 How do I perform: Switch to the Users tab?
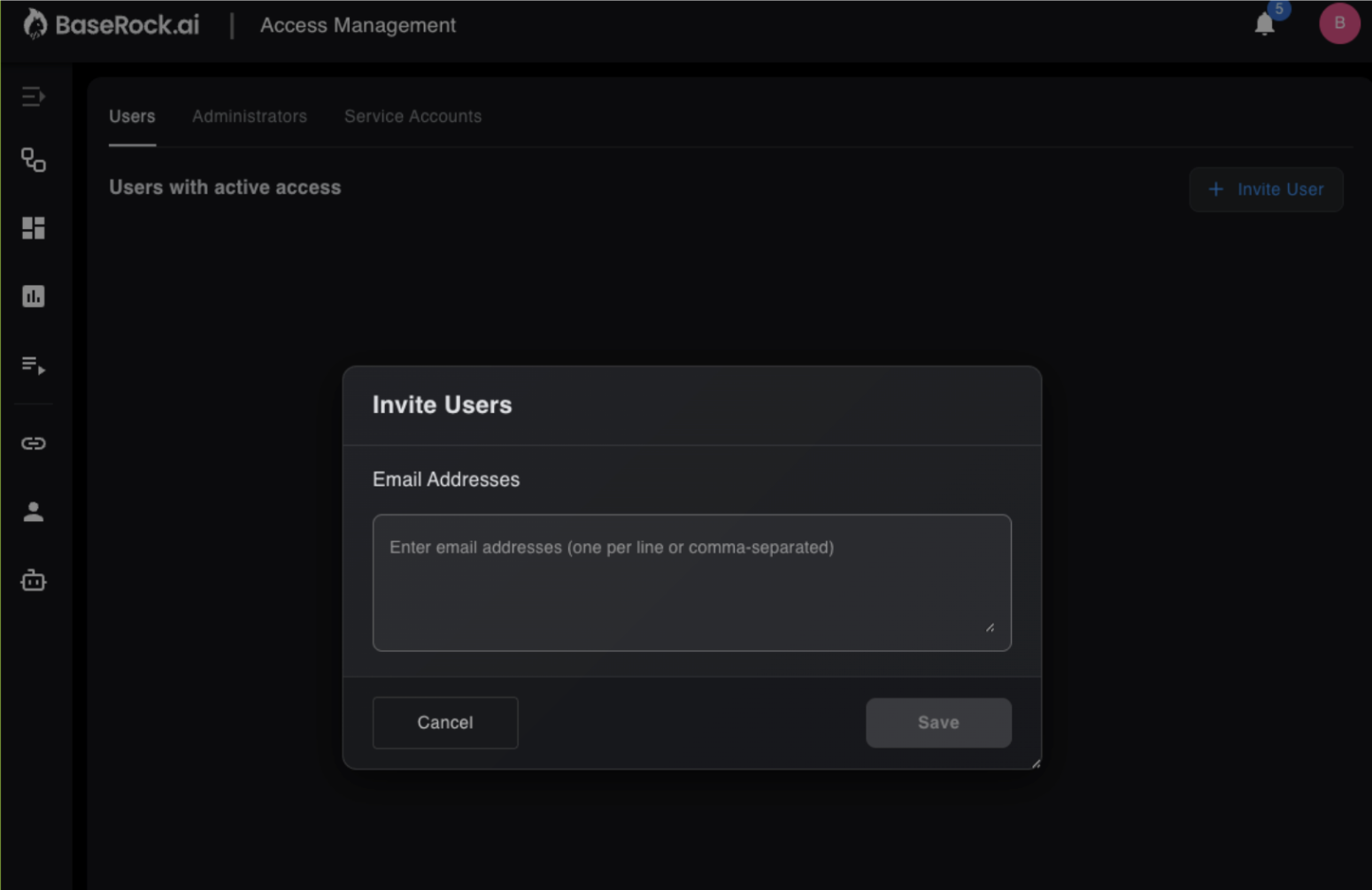(132, 116)
